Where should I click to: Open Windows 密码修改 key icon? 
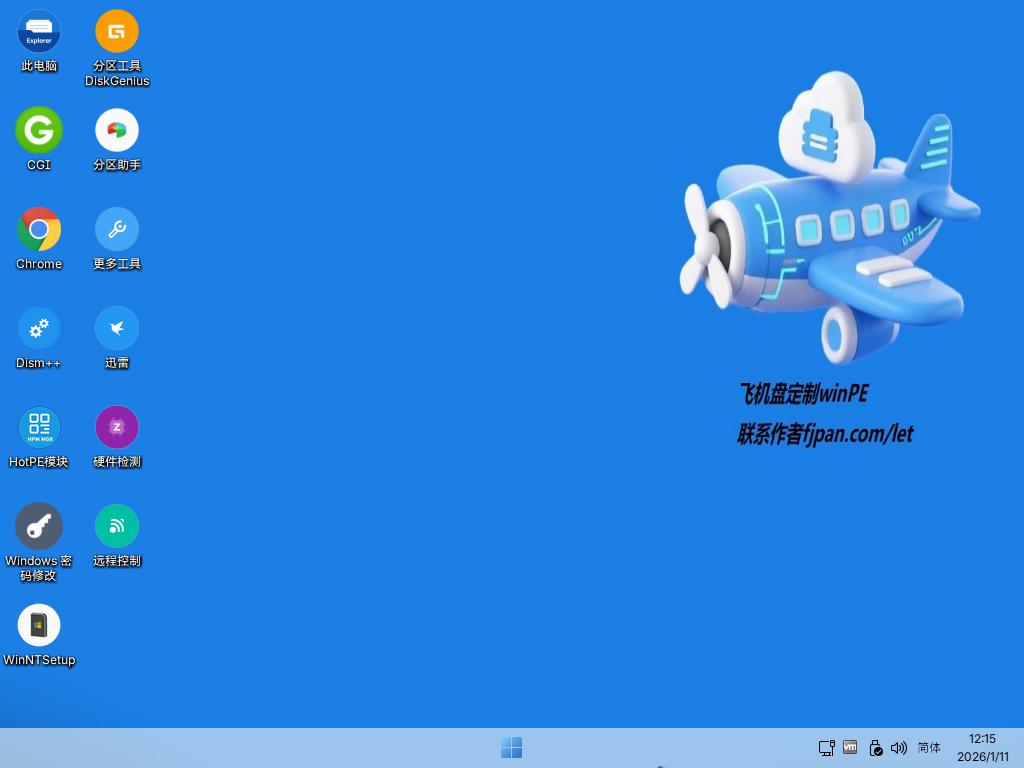coord(39,526)
